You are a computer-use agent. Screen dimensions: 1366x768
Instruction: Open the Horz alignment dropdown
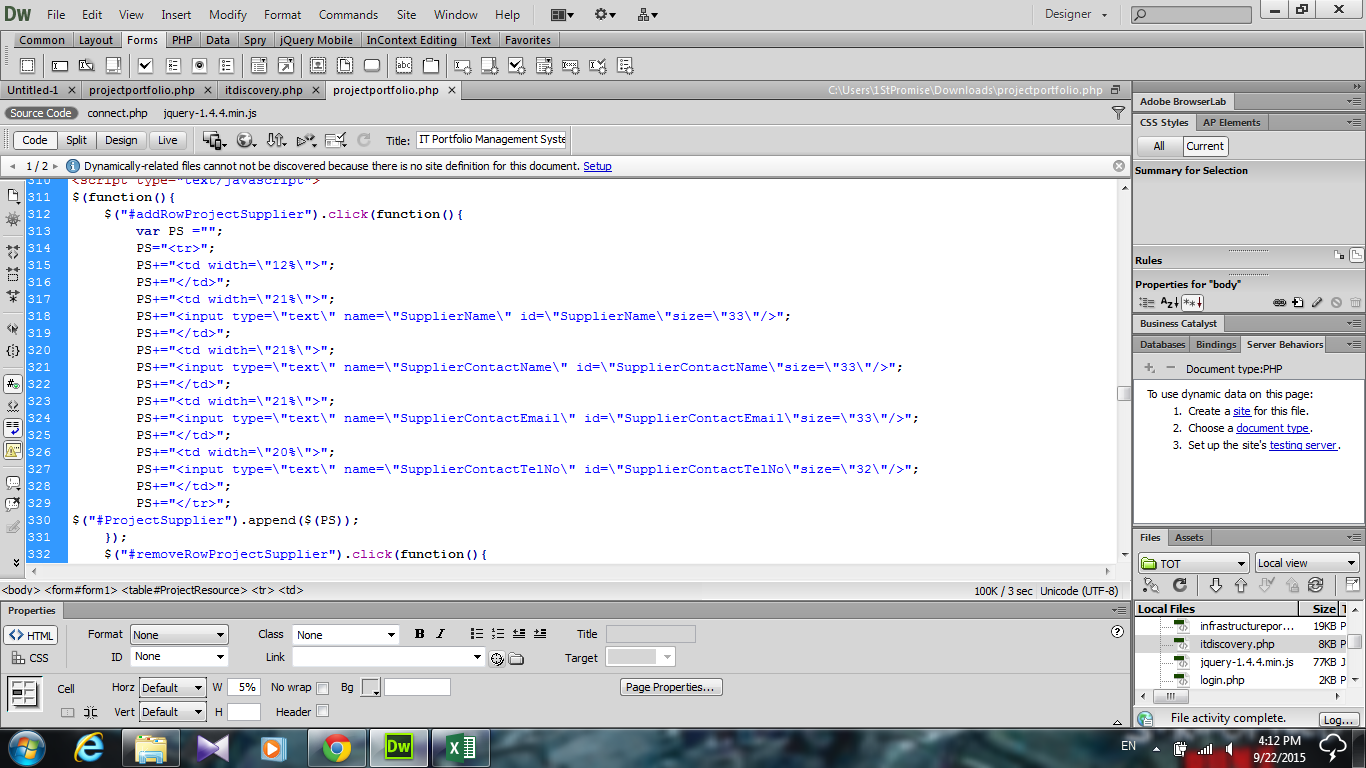[x=173, y=688]
